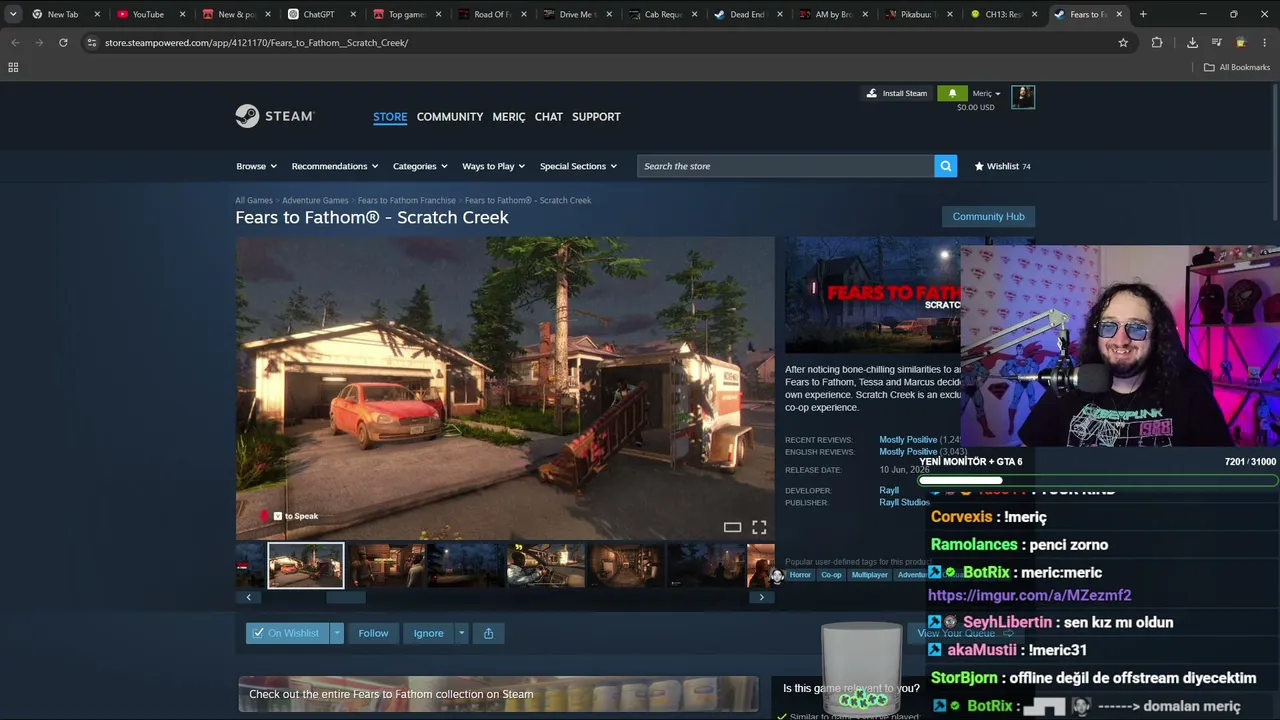Click the browser address bar URL
Screen dimensions: 1280x720
(257, 43)
